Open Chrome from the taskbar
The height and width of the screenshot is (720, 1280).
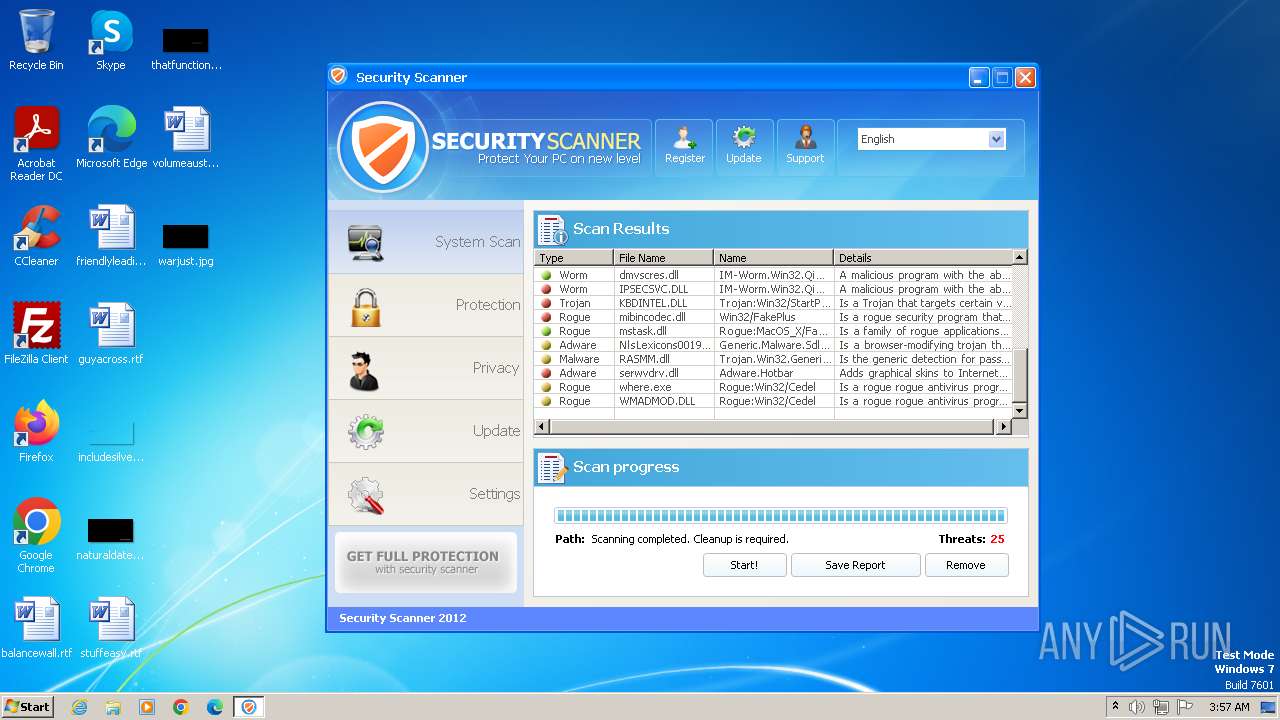(181, 707)
